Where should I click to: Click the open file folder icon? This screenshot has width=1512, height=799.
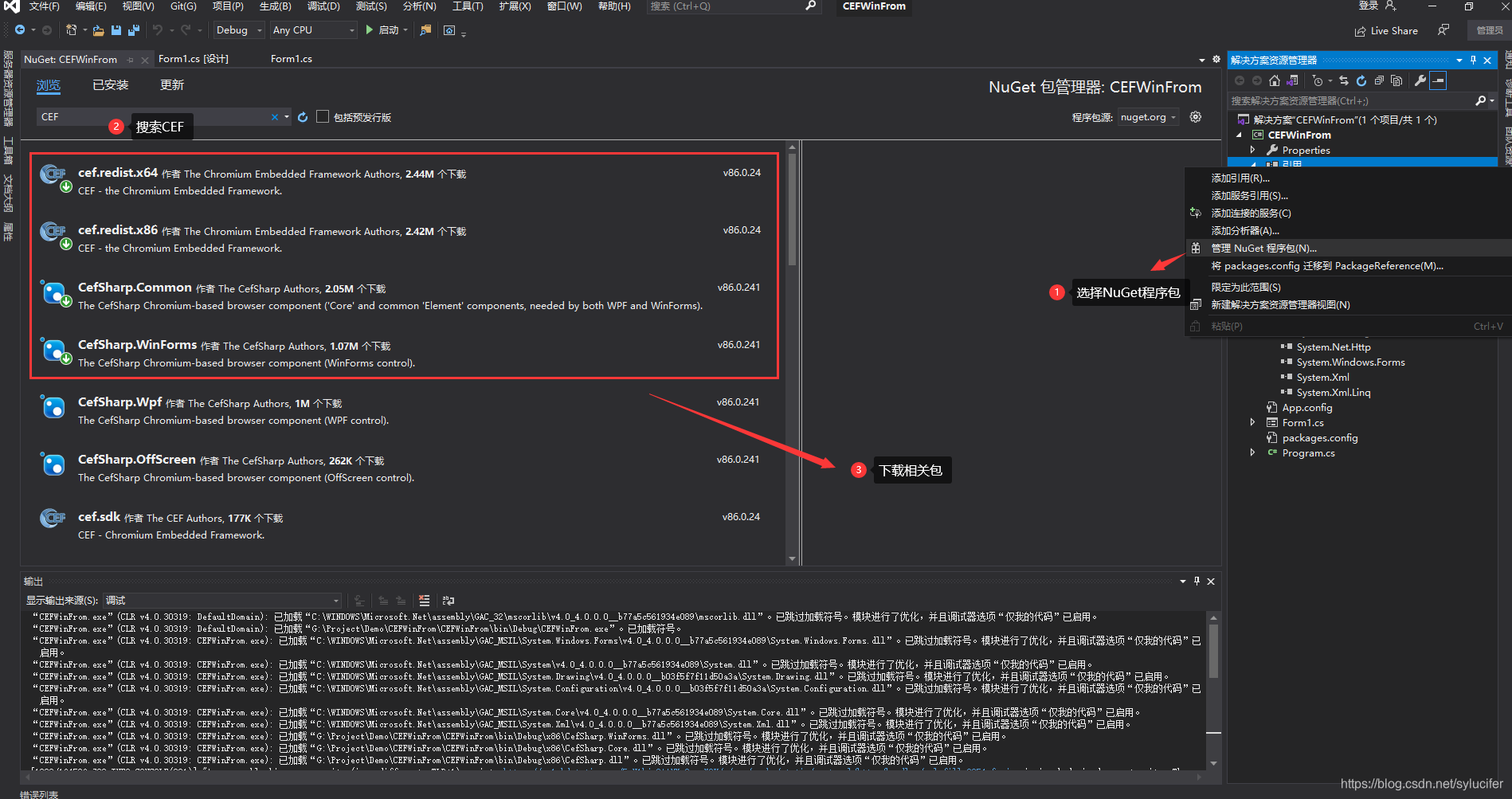click(x=98, y=30)
